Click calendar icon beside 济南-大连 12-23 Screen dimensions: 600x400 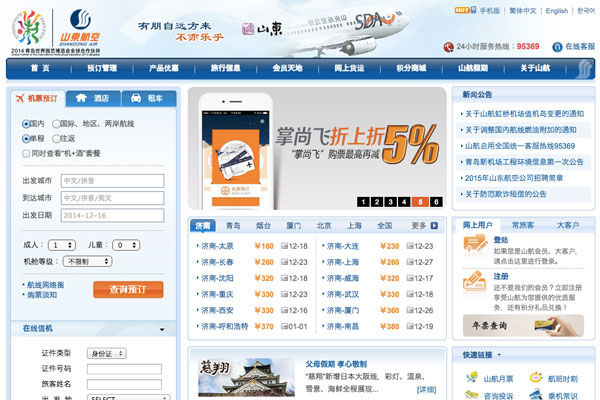click(410, 246)
